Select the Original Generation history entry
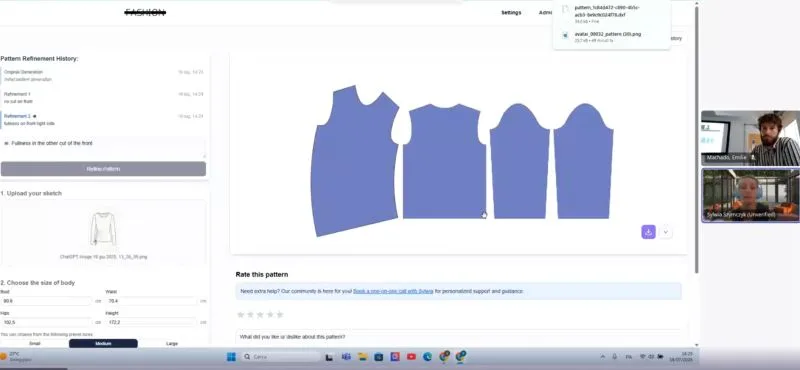This screenshot has width=800, height=370. coord(103,76)
